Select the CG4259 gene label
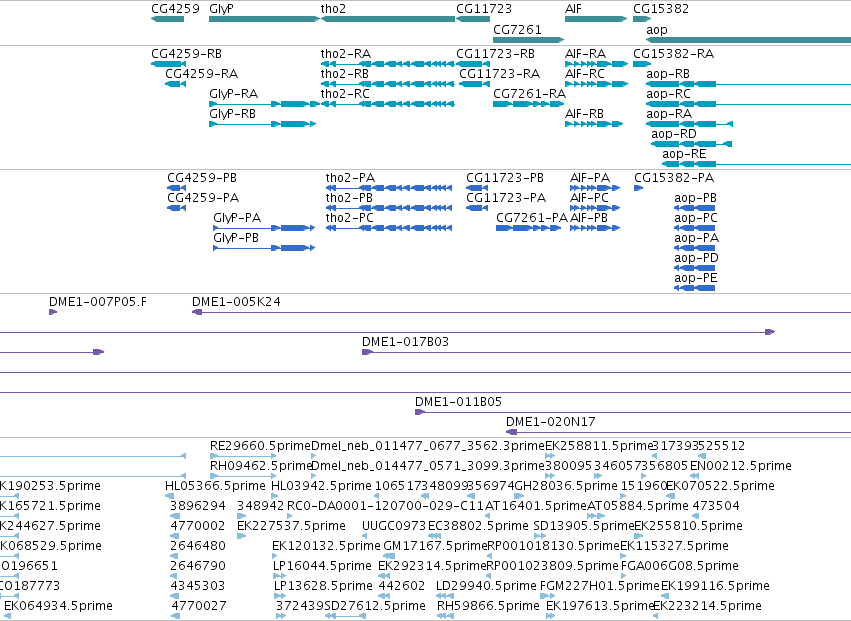 point(175,9)
